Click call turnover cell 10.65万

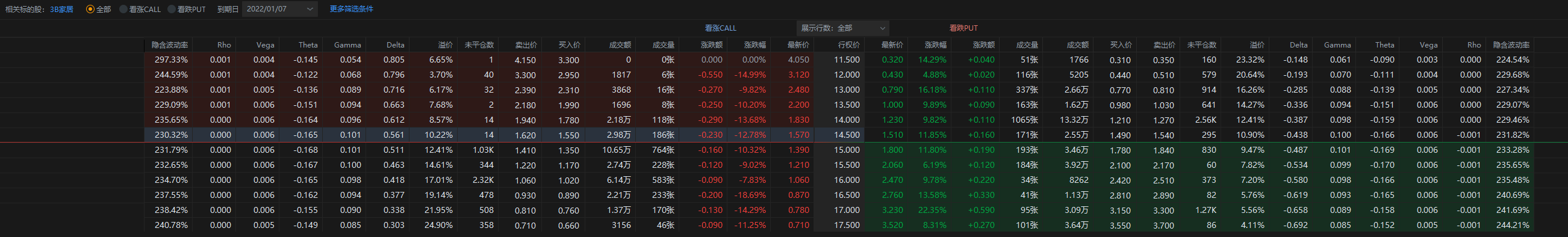(x=617, y=150)
